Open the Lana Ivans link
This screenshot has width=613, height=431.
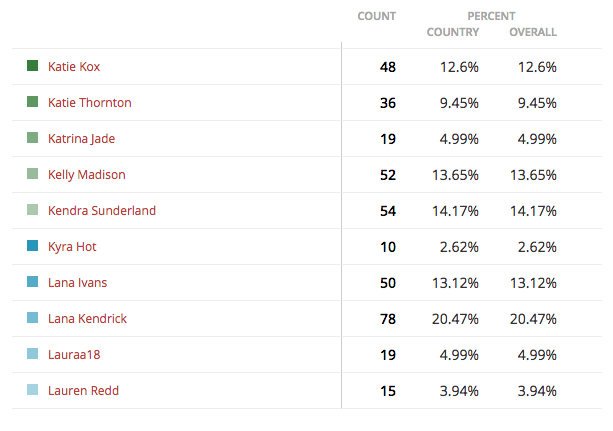[77, 282]
